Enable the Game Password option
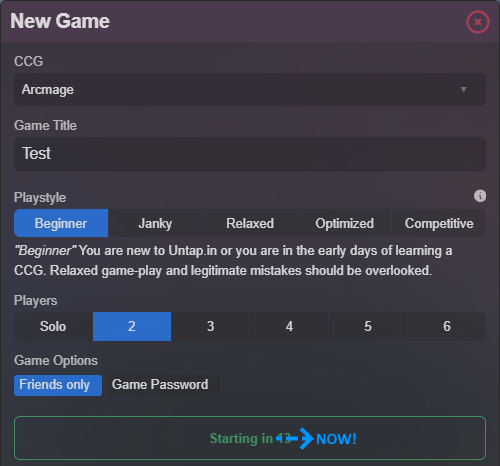500x466 pixels. coord(160,385)
